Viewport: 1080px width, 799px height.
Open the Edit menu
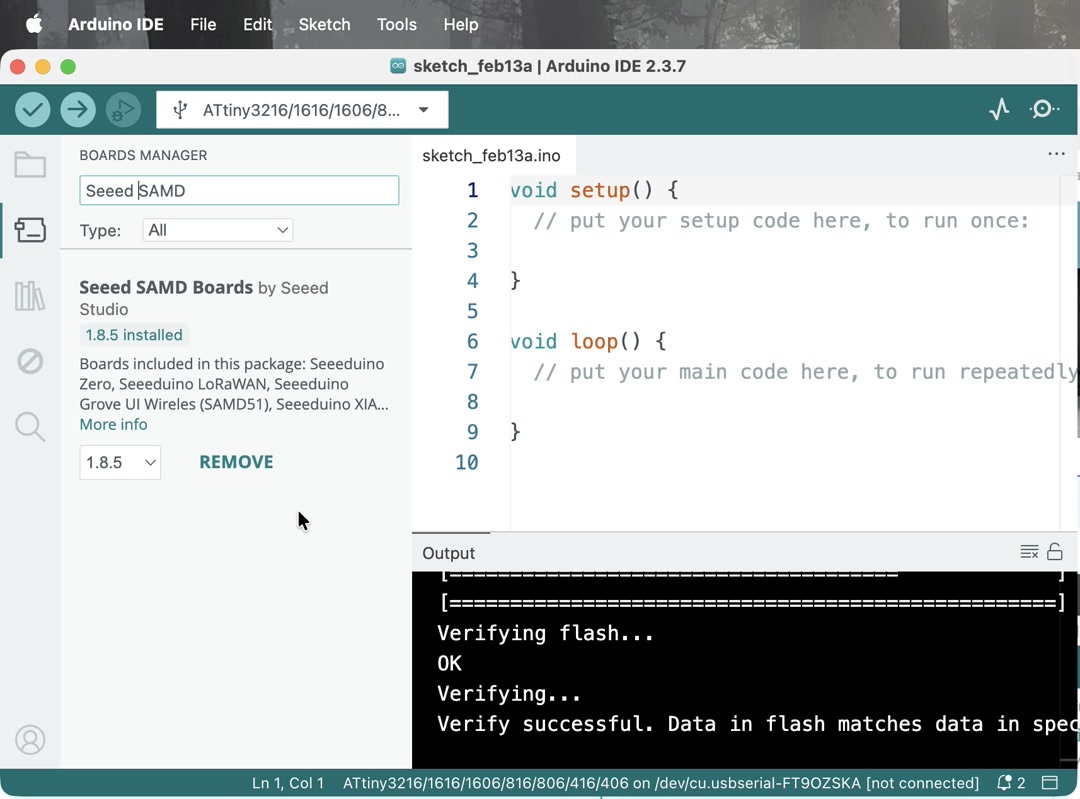(x=258, y=24)
